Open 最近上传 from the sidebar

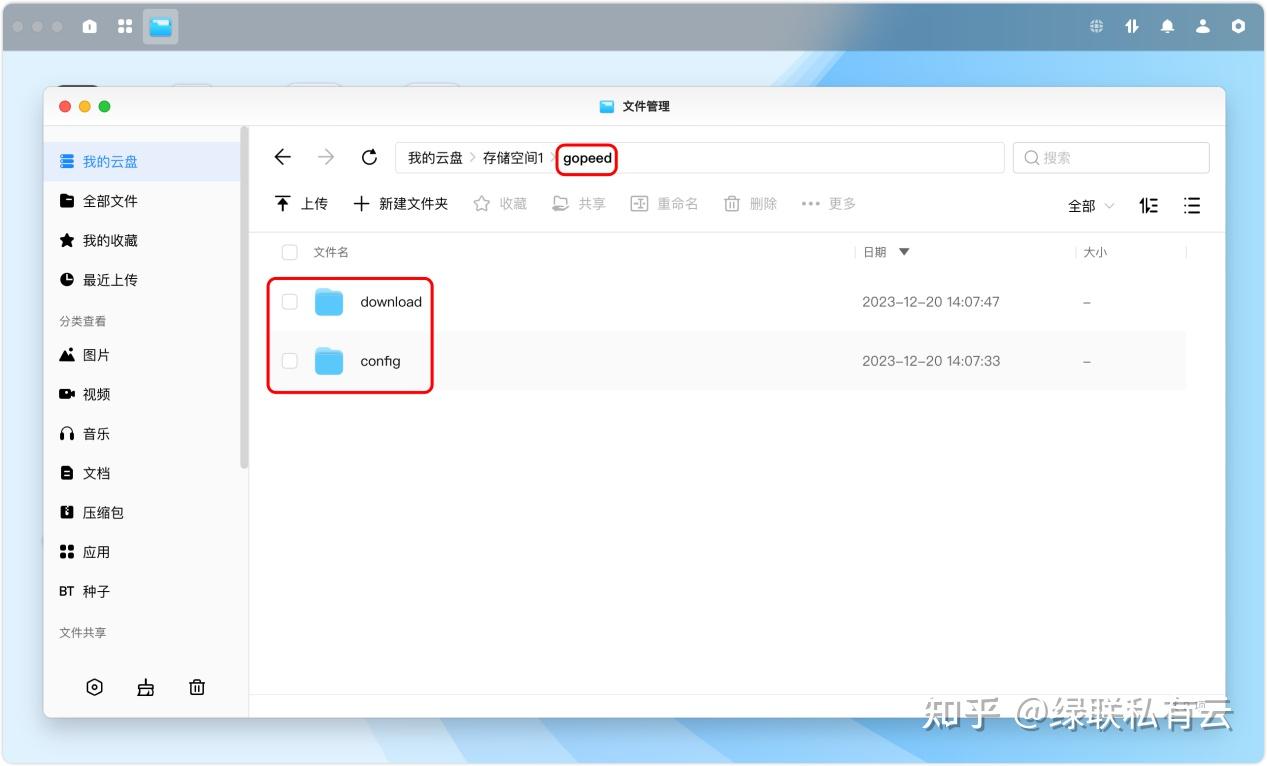click(98, 280)
